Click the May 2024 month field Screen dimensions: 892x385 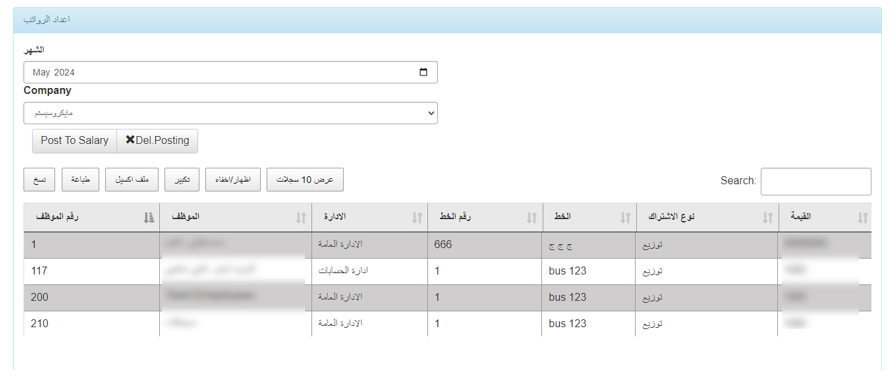click(230, 72)
